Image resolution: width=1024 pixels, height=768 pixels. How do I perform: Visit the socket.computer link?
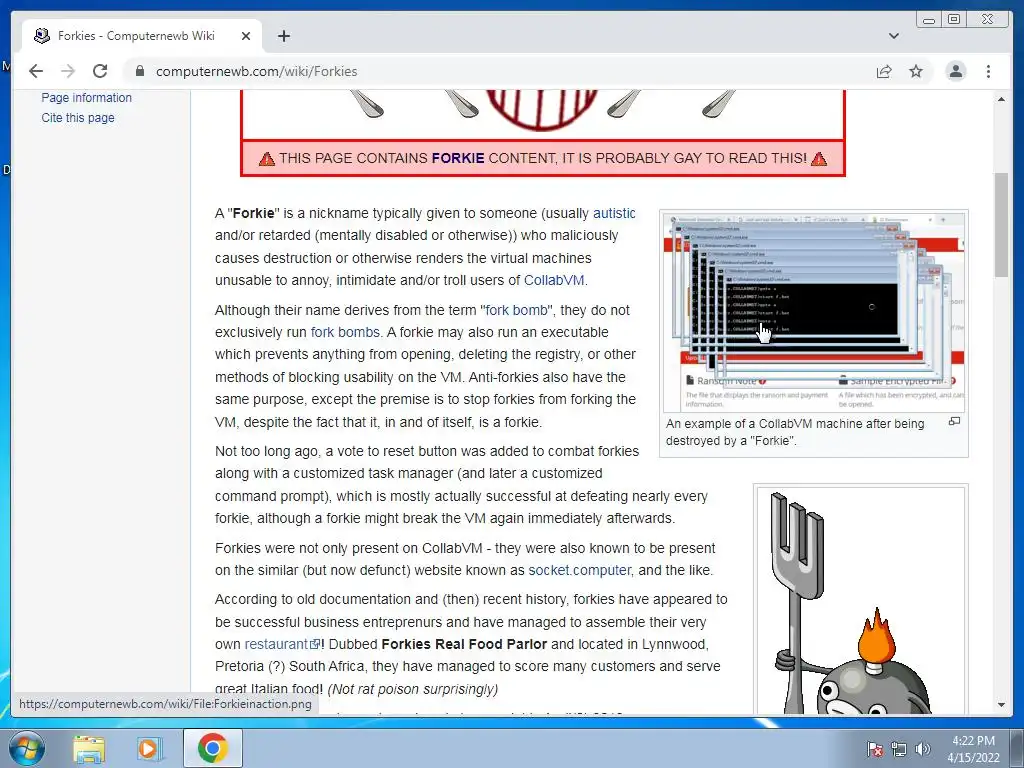point(579,570)
